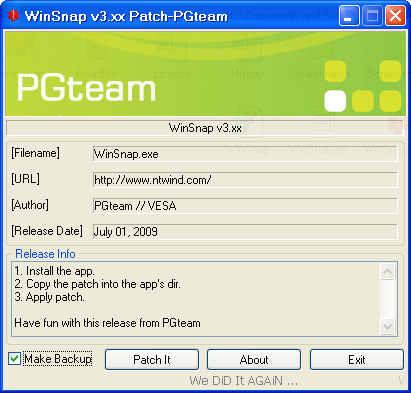411x393 pixels.
Task: Click the title bar text WinSnap v3.xx Patch-PGteam
Action: click(x=126, y=16)
